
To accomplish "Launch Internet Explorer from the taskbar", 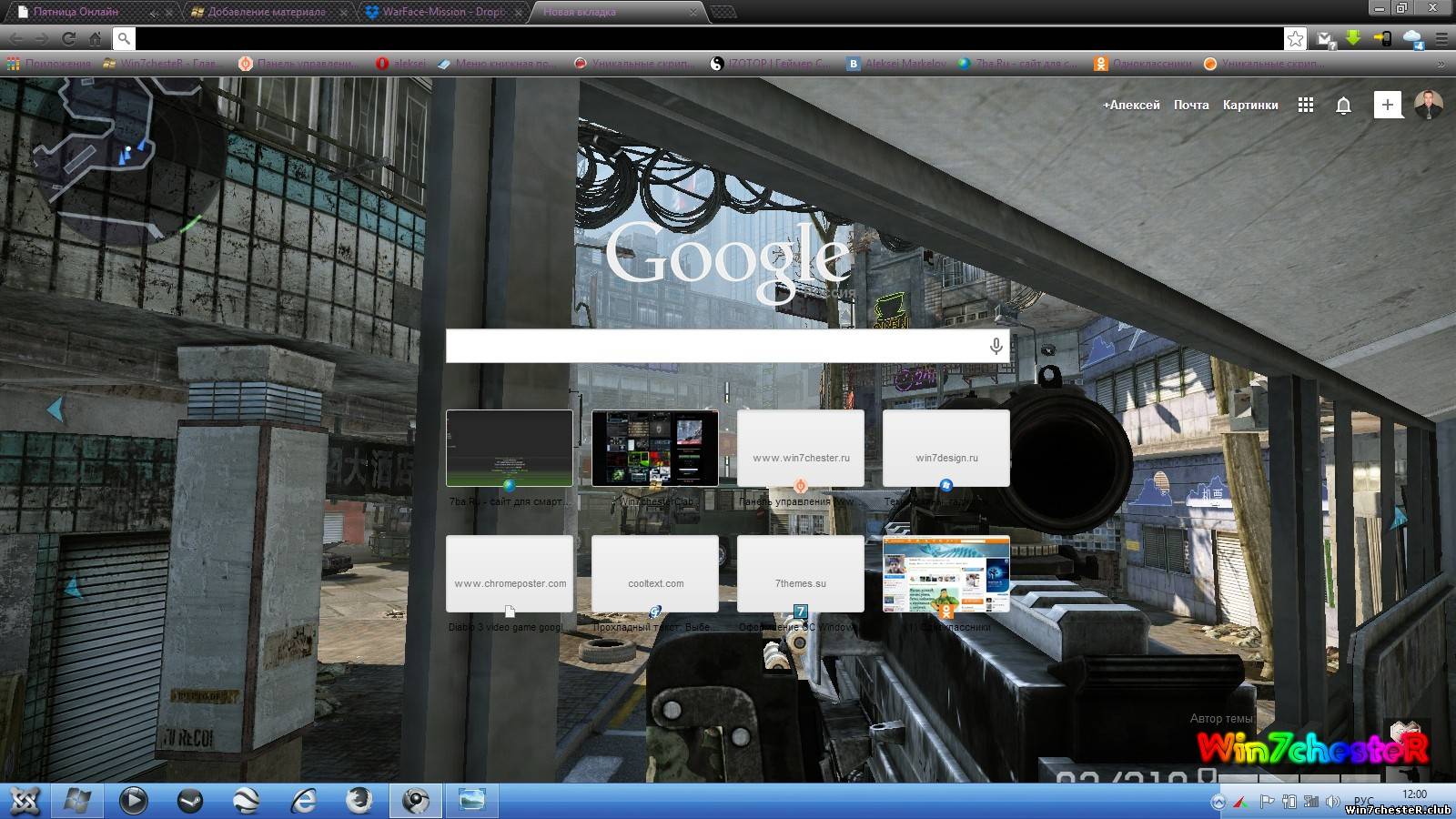I will (303, 801).
